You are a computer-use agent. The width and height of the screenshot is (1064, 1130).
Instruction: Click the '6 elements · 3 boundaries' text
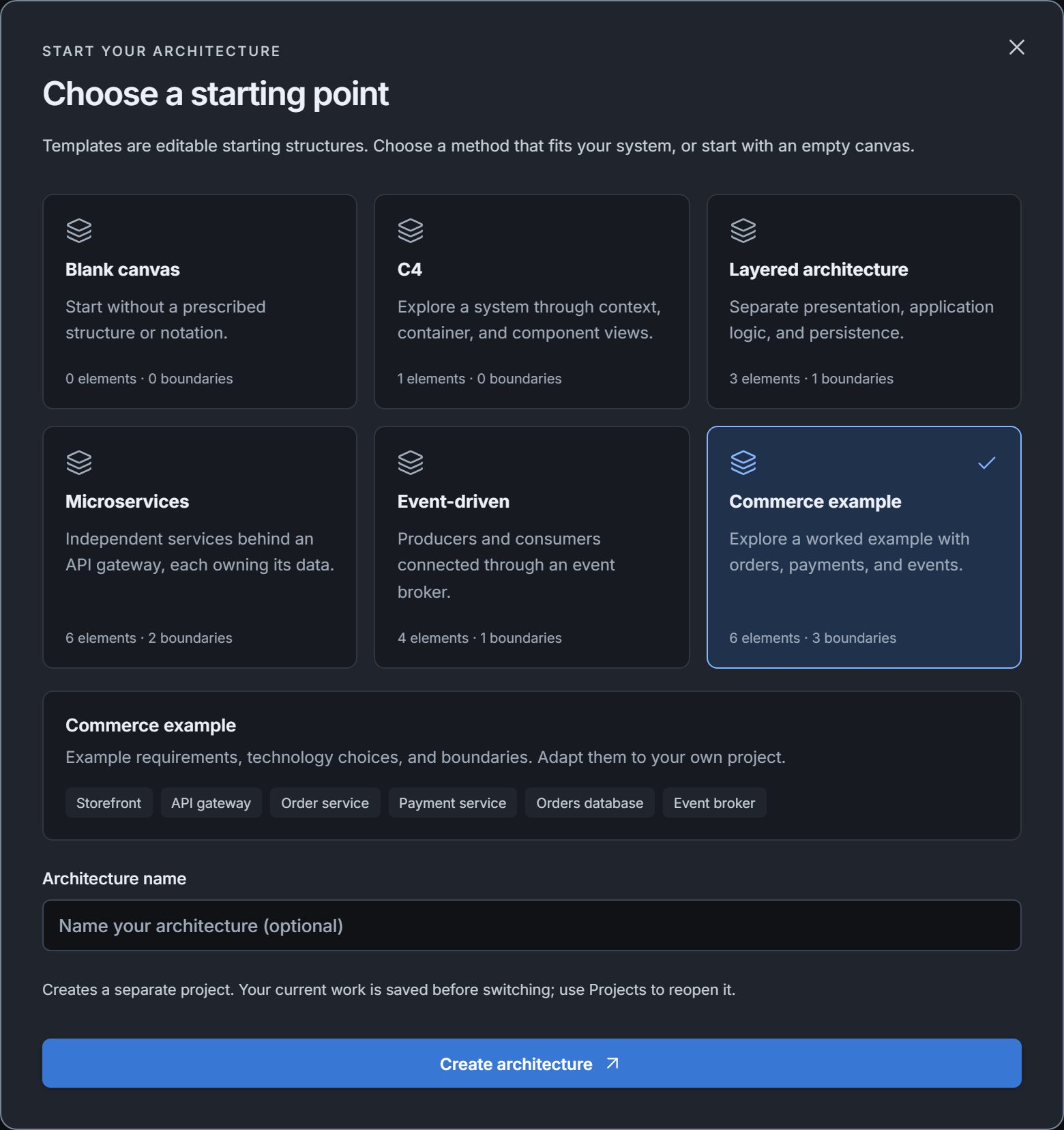point(812,638)
